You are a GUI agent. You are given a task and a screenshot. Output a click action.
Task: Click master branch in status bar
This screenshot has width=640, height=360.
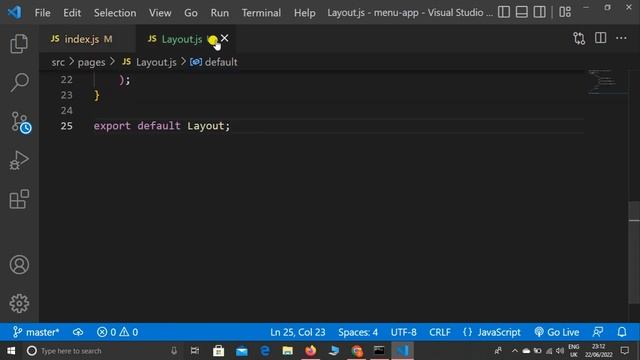[36, 332]
